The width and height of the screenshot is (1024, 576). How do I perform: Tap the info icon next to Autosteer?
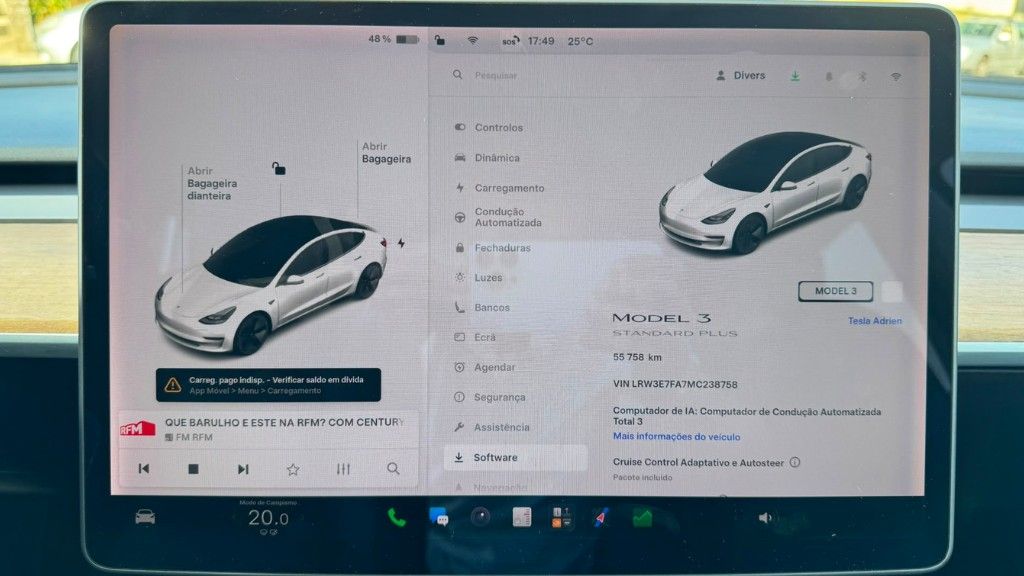coord(795,462)
